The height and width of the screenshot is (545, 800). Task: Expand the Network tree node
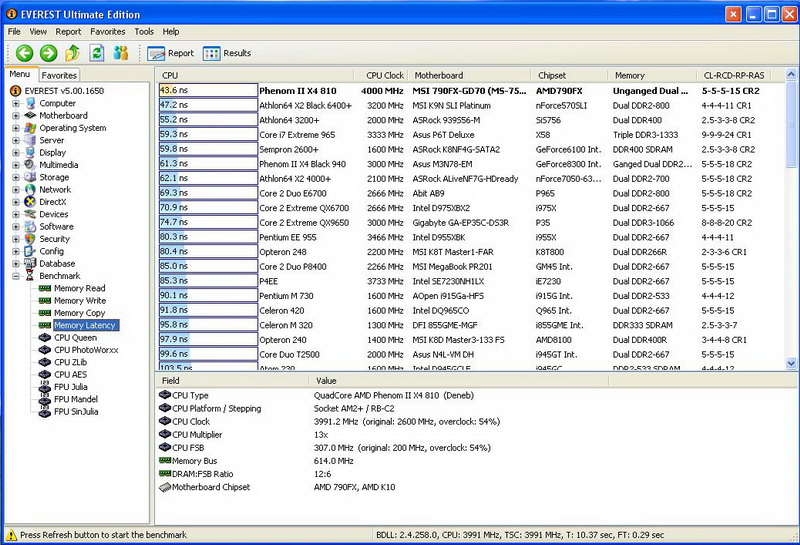click(x=16, y=189)
